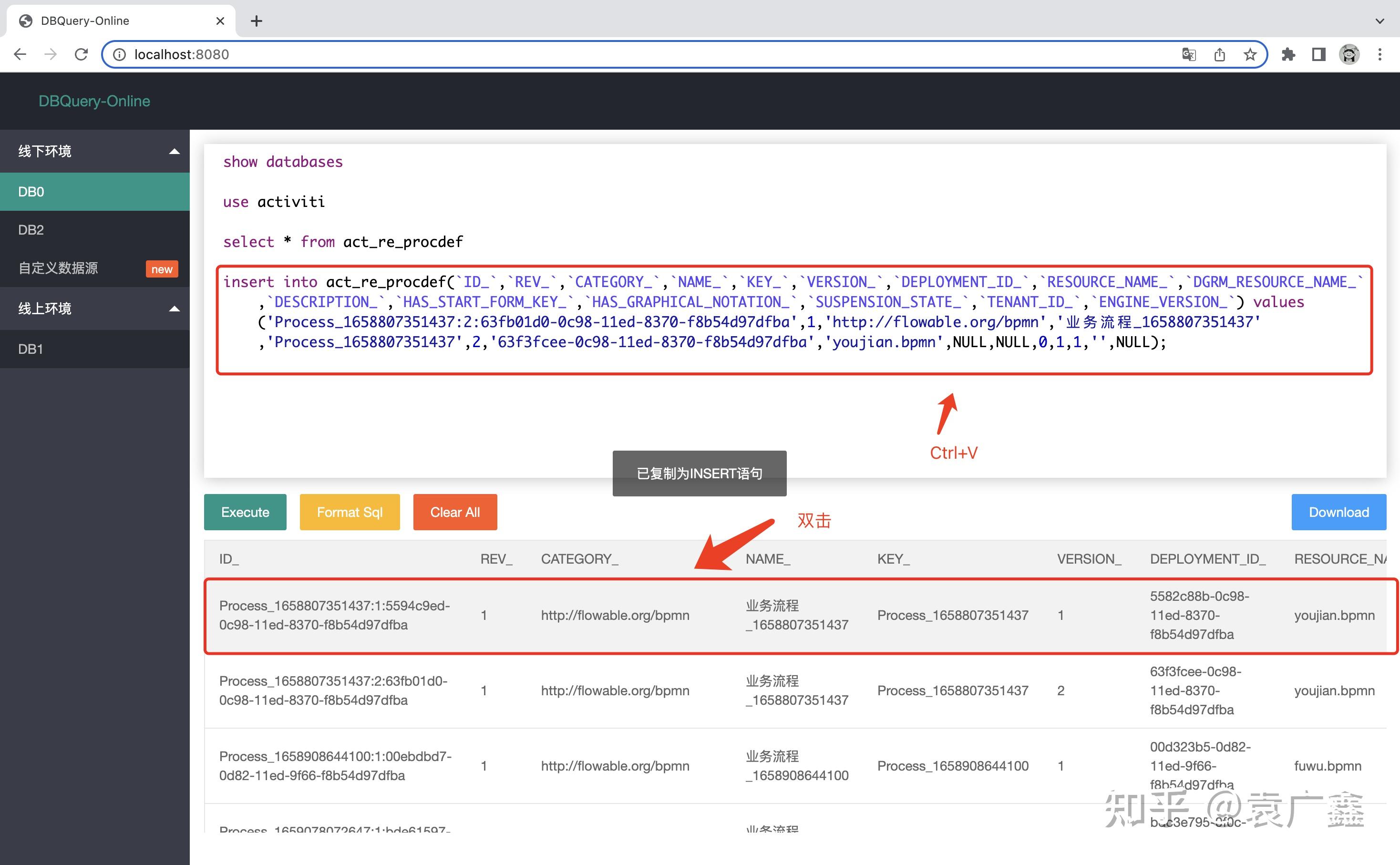Click the Format Sql button
The image size is (1400, 865).
(350, 512)
